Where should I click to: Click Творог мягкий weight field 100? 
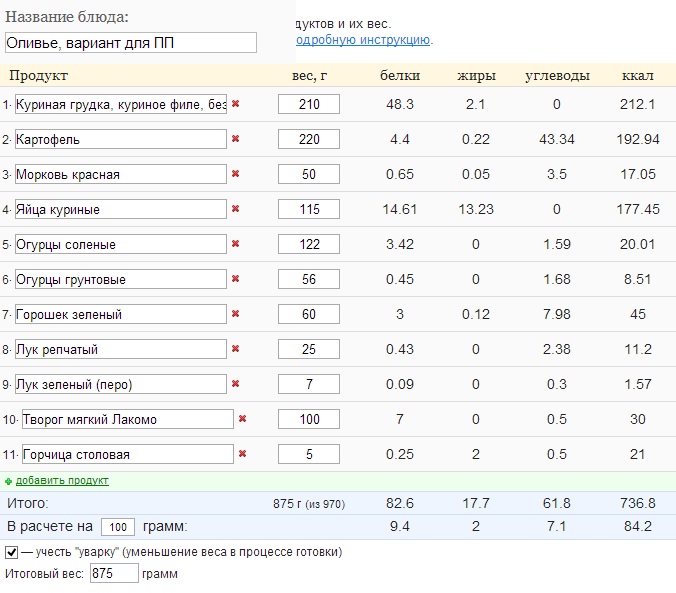coord(309,419)
